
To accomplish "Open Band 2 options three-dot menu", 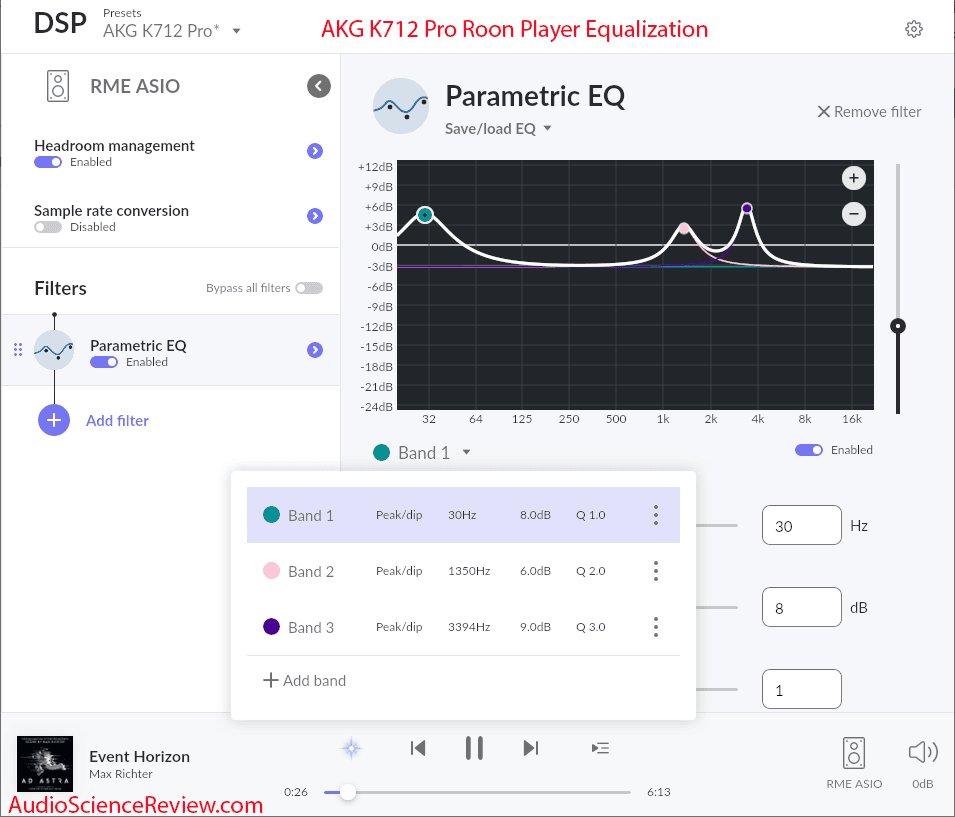I will (x=656, y=571).
